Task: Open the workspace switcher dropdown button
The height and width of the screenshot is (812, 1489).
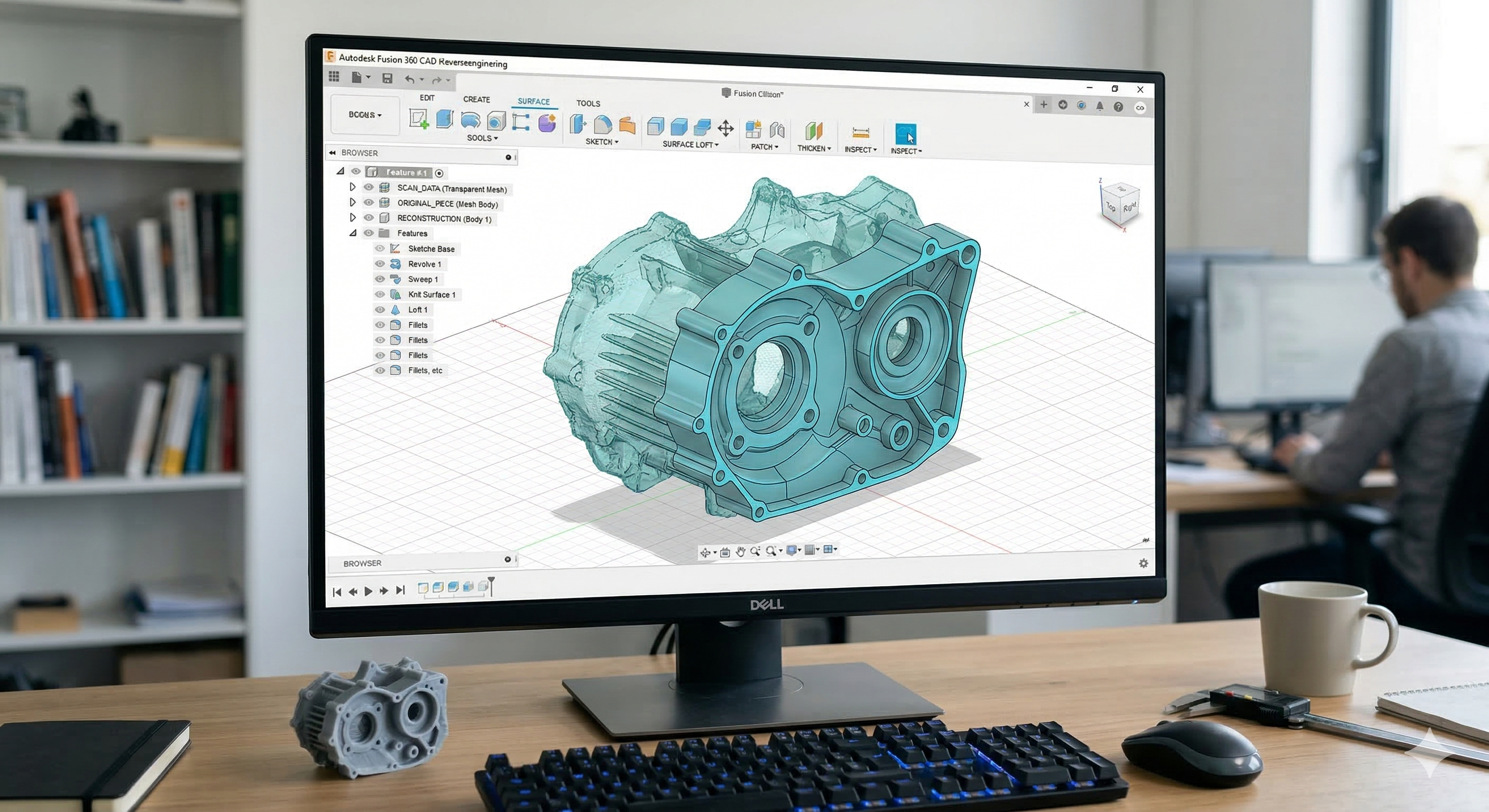Action: click(x=365, y=115)
